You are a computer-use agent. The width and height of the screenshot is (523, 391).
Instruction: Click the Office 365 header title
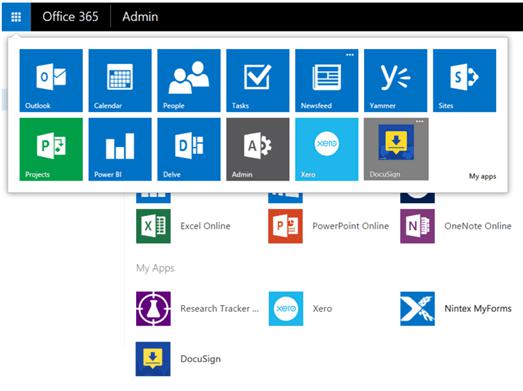point(70,17)
